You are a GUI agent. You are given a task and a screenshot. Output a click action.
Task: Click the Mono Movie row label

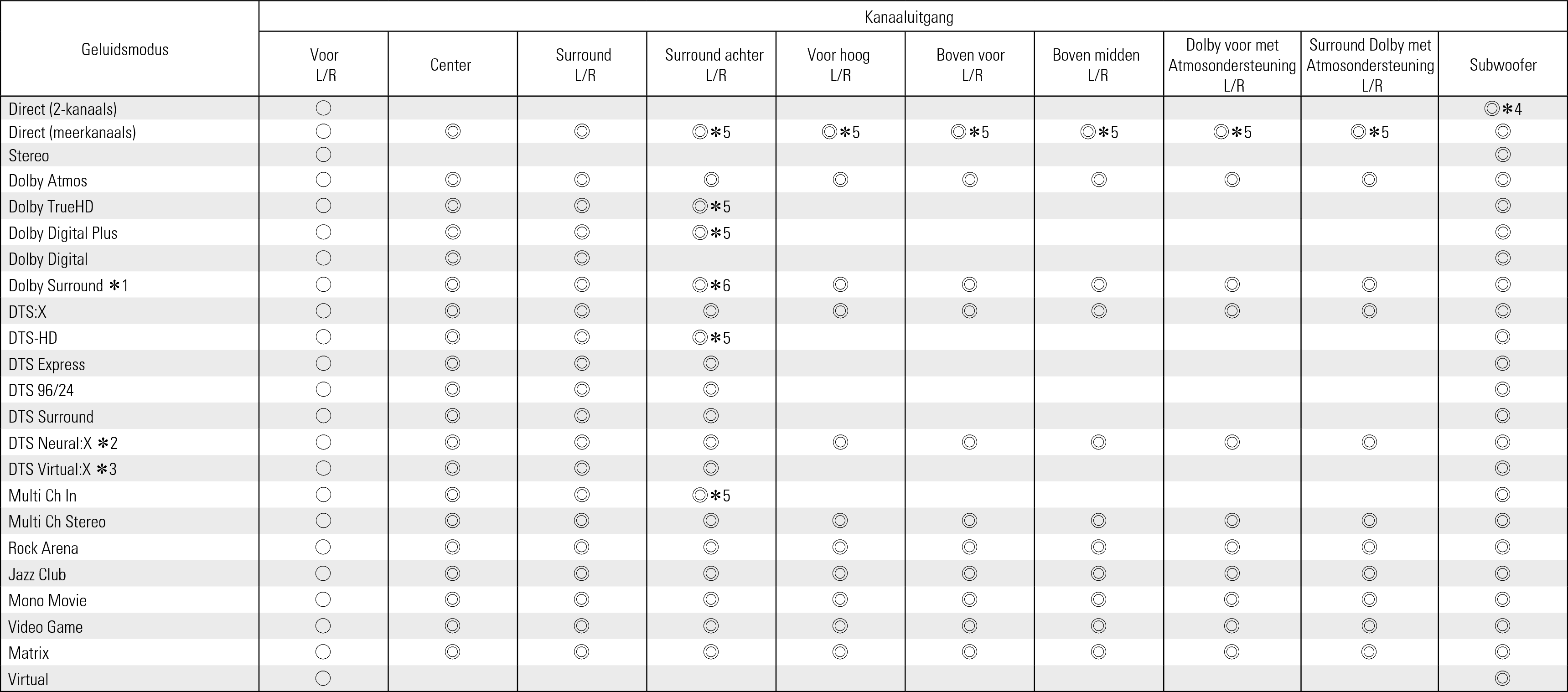click(47, 600)
